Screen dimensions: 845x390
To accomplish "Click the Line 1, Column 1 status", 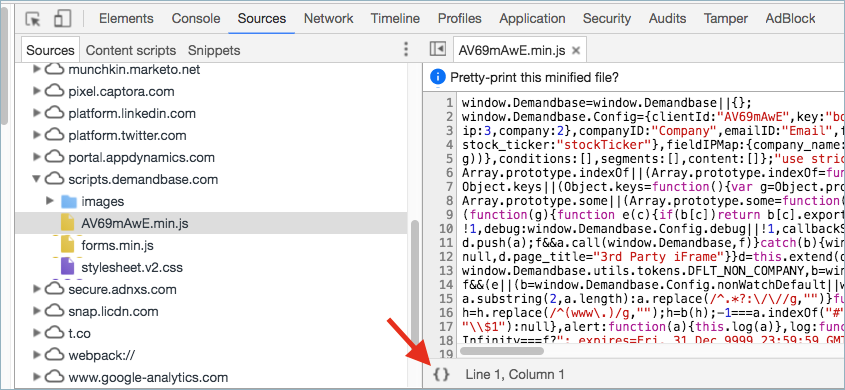I will point(515,374).
